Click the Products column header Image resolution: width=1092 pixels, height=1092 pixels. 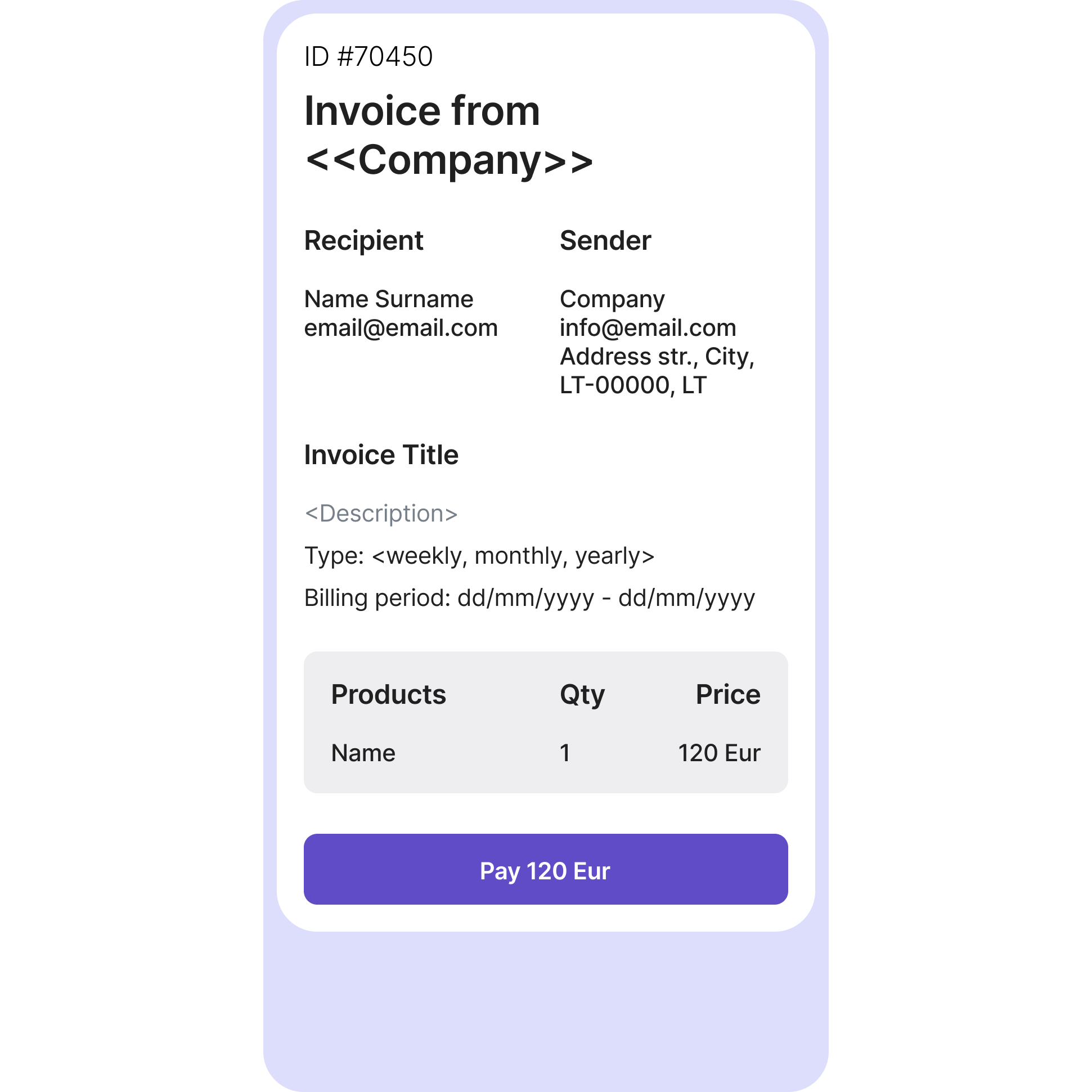pyautogui.click(x=388, y=695)
